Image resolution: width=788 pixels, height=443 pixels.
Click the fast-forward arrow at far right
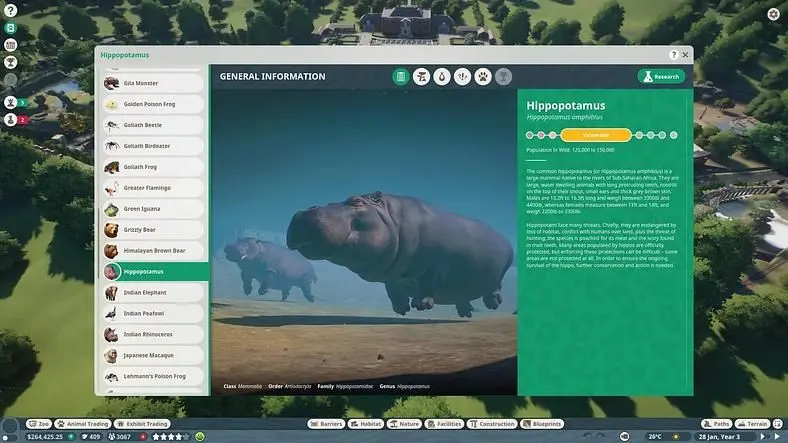tap(777, 437)
